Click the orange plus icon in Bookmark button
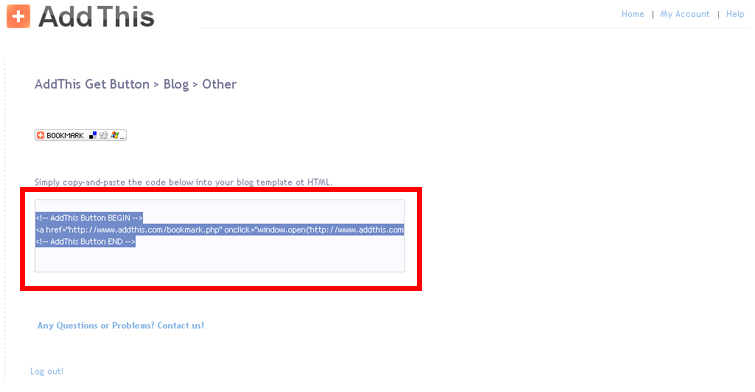755x392 pixels. [40, 135]
